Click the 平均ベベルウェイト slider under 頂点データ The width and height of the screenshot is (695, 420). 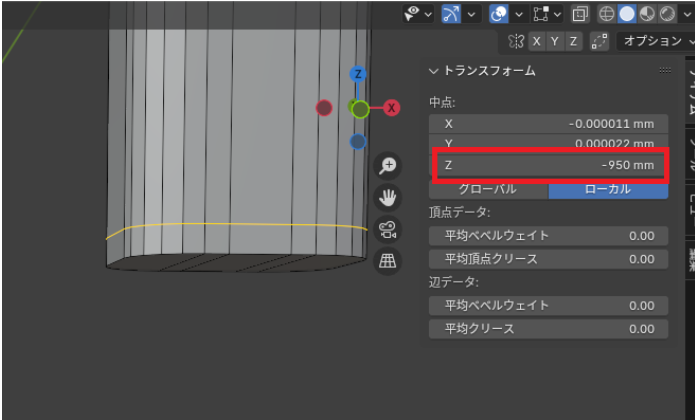[x=548, y=235]
